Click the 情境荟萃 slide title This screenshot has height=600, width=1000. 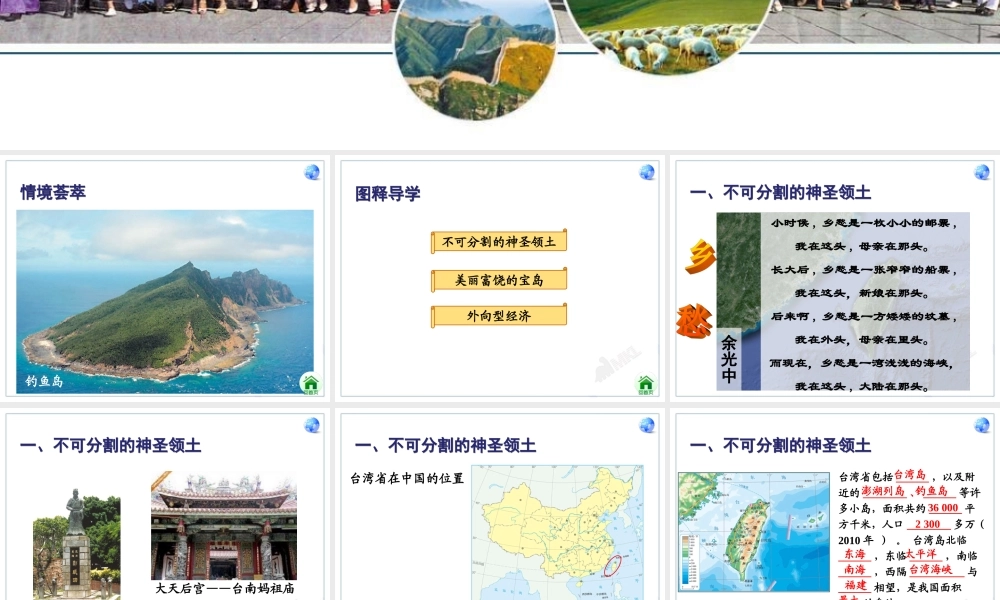(x=53, y=193)
